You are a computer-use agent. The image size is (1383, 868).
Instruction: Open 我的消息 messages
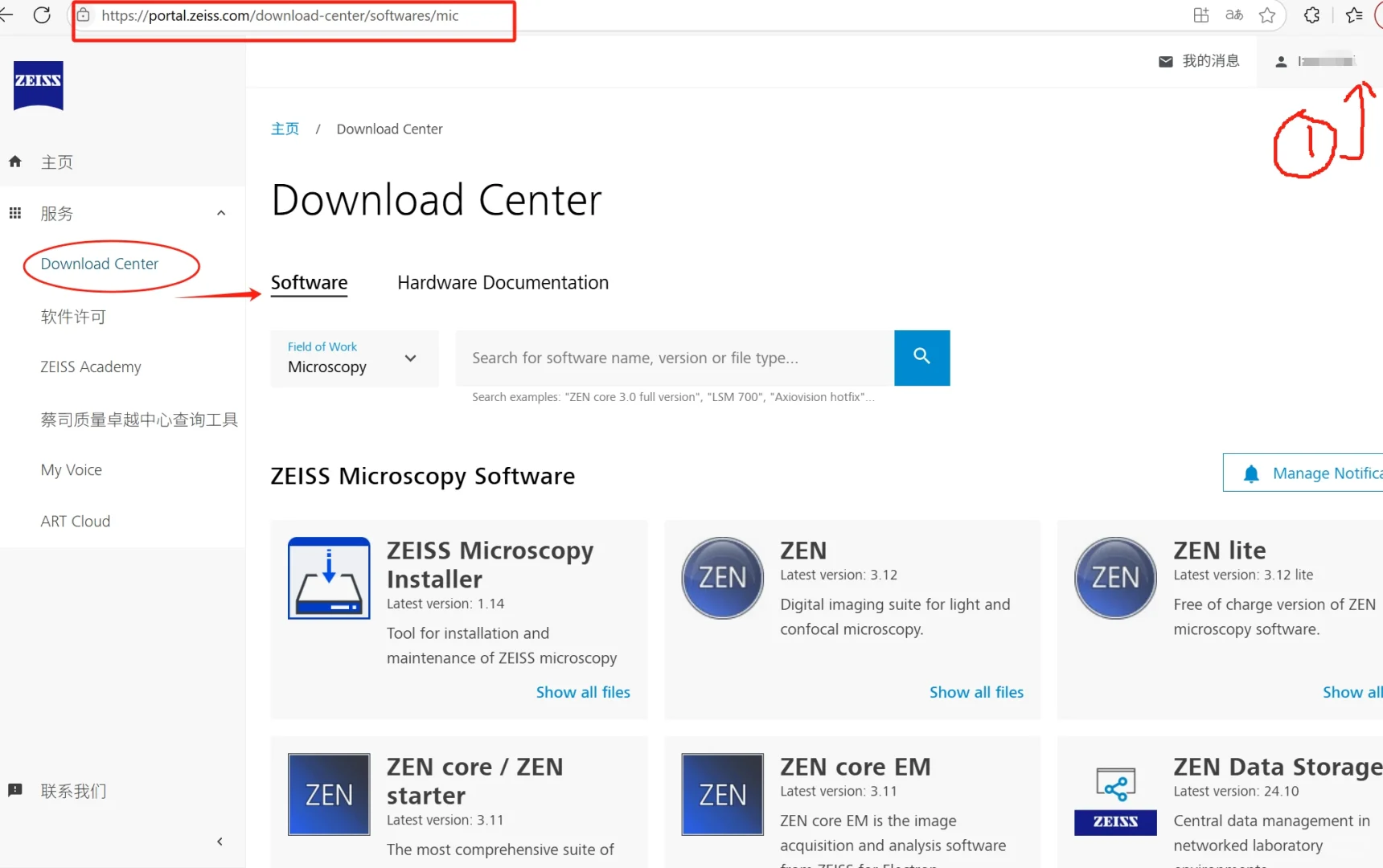click(1211, 61)
